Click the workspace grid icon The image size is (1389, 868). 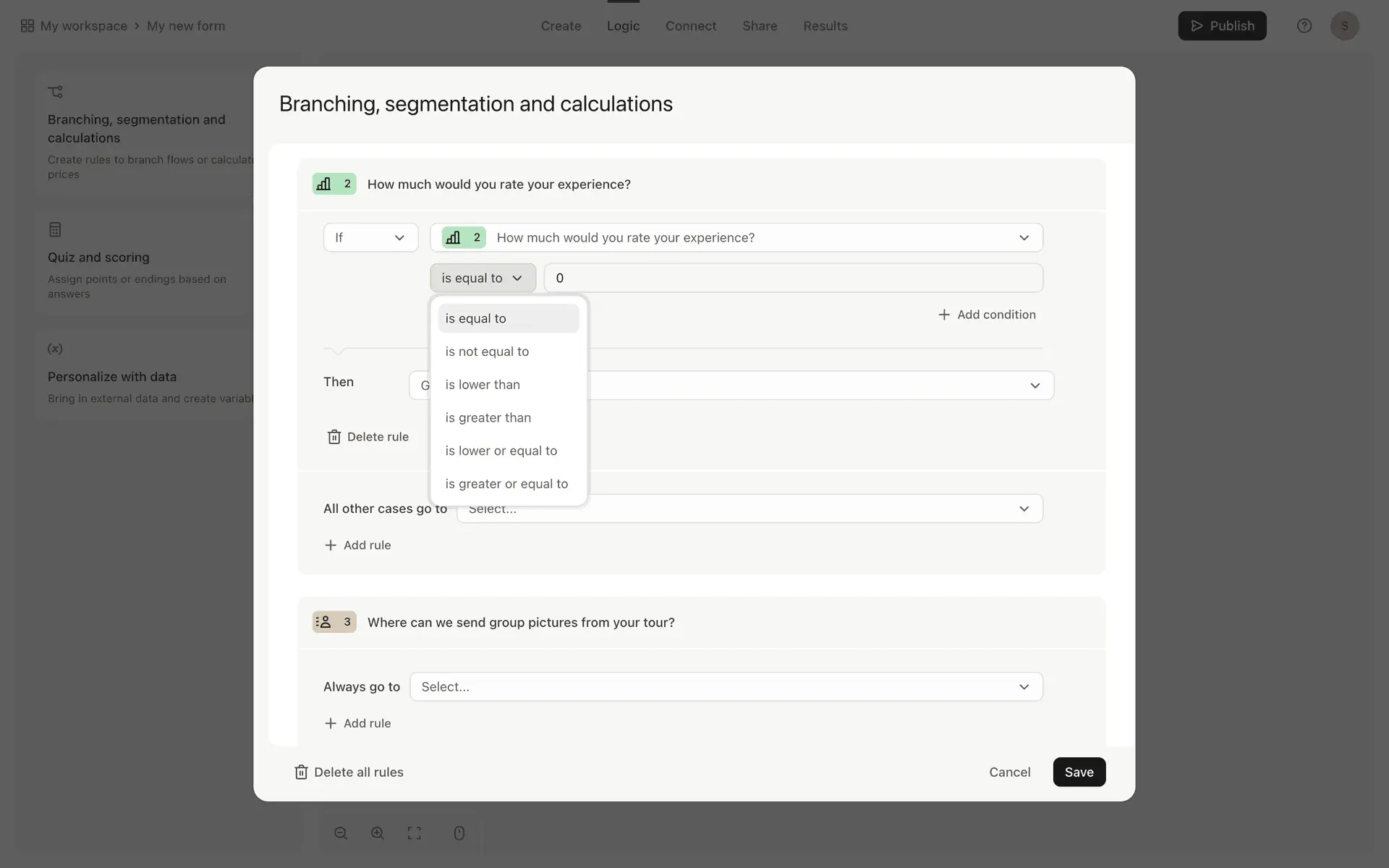point(27,26)
